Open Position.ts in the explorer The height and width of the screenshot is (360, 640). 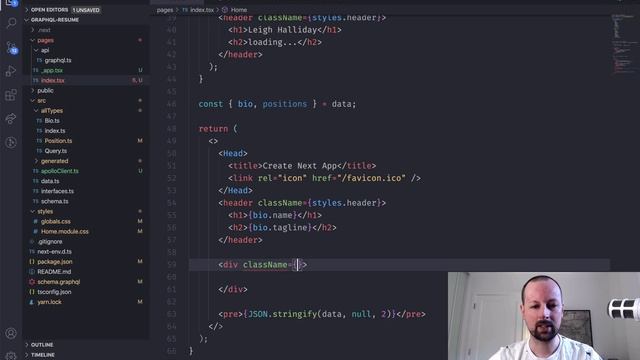[58, 141]
